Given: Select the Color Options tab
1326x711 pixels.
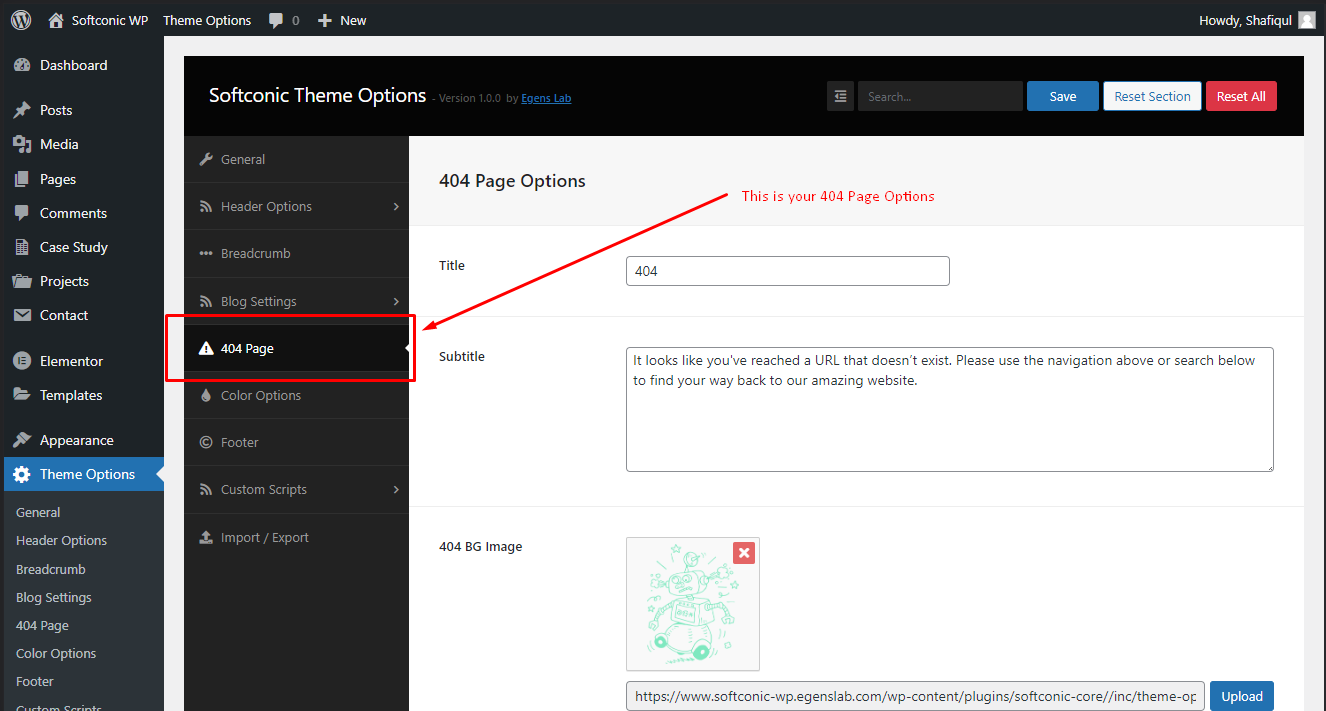Looking at the screenshot, I should click(296, 395).
